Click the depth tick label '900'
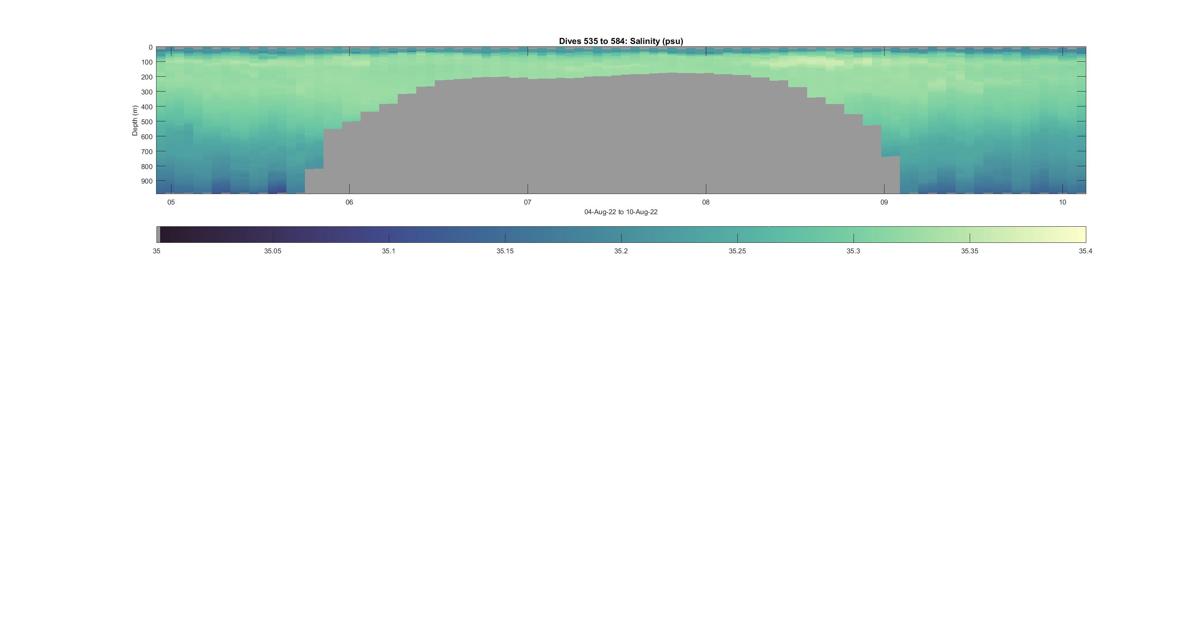This screenshot has width=1200, height=622. click(x=146, y=182)
